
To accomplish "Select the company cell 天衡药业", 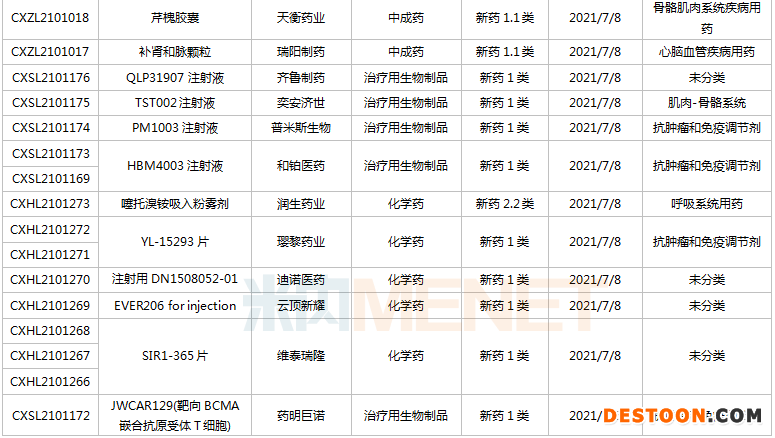I will click(x=301, y=18).
